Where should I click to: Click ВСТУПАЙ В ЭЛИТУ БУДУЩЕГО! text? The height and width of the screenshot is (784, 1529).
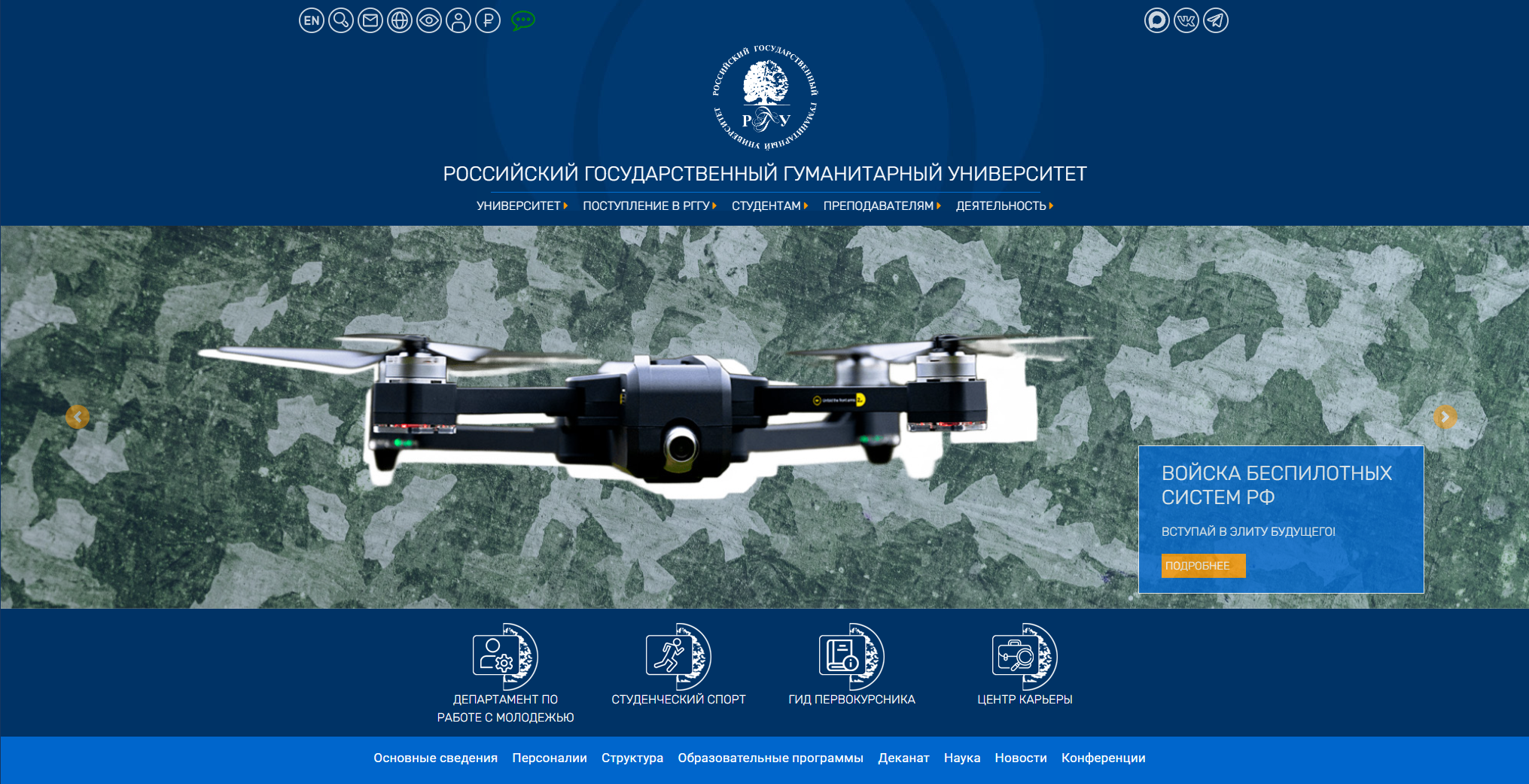click(x=1248, y=531)
